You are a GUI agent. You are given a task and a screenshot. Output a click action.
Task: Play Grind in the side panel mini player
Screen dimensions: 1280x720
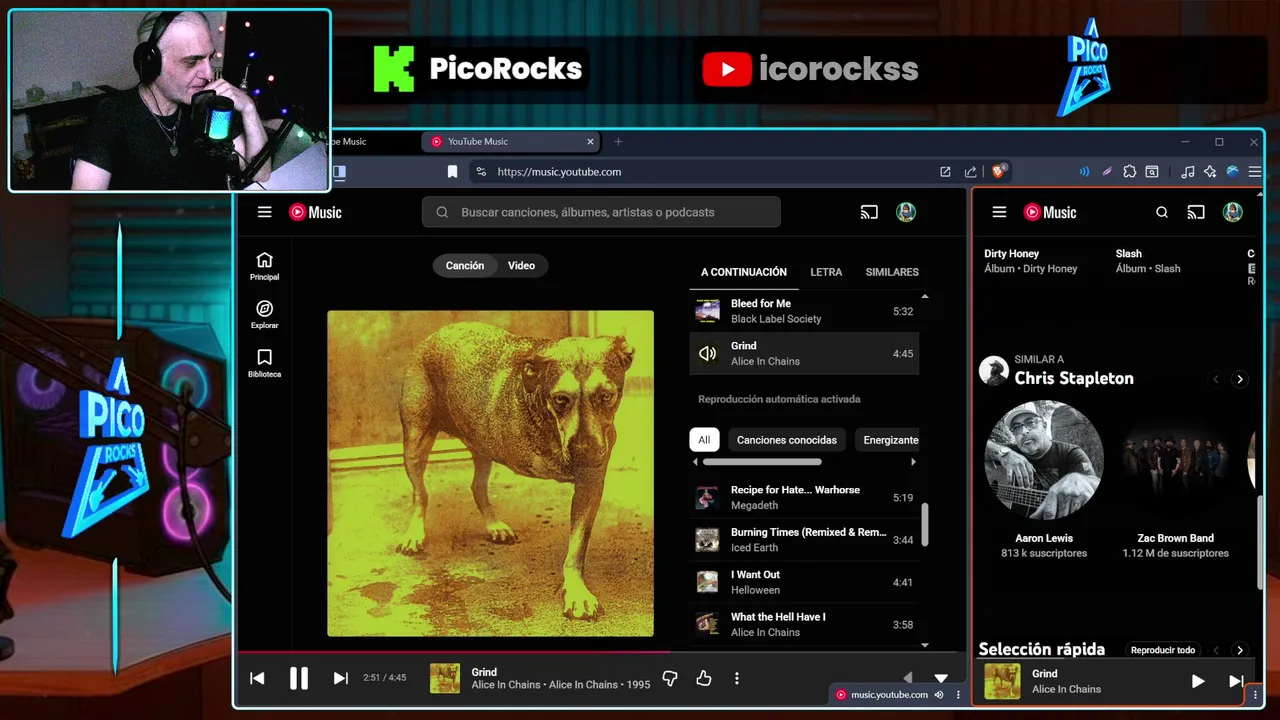click(1198, 681)
